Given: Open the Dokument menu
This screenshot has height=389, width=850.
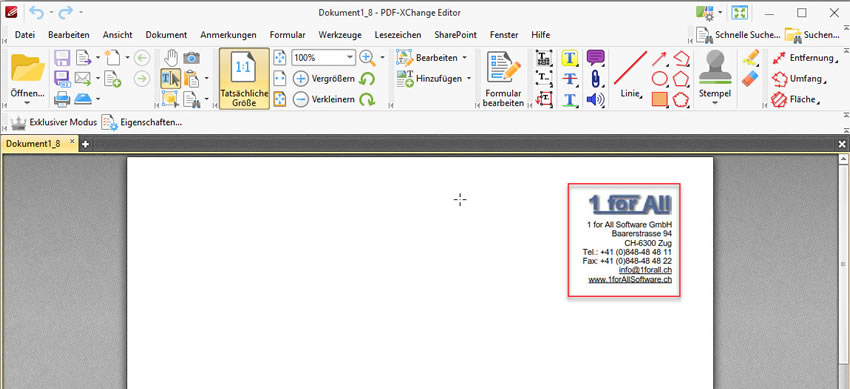Looking at the screenshot, I should click(166, 35).
